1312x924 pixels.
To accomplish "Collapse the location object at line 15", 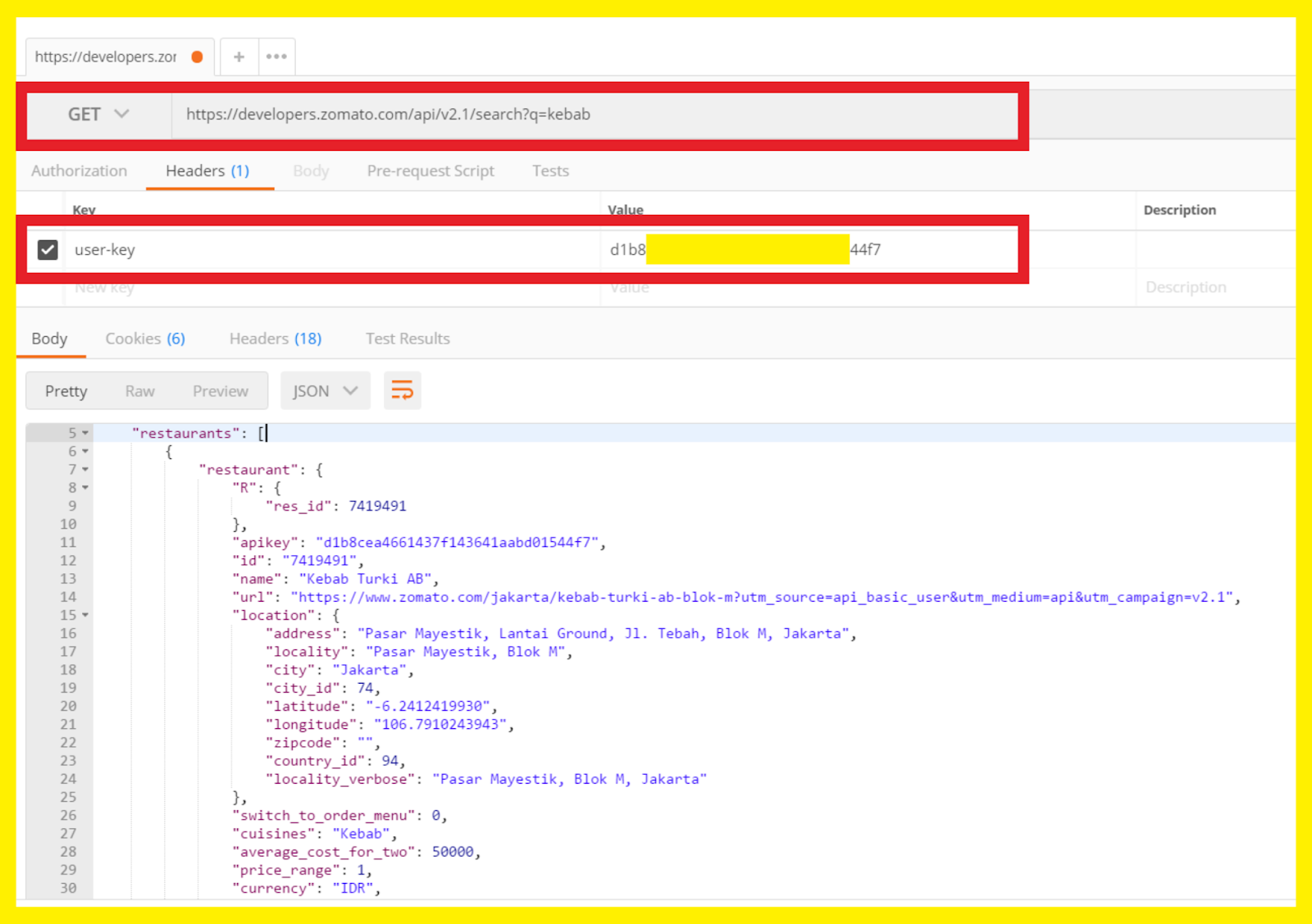I will pyautogui.click(x=85, y=615).
